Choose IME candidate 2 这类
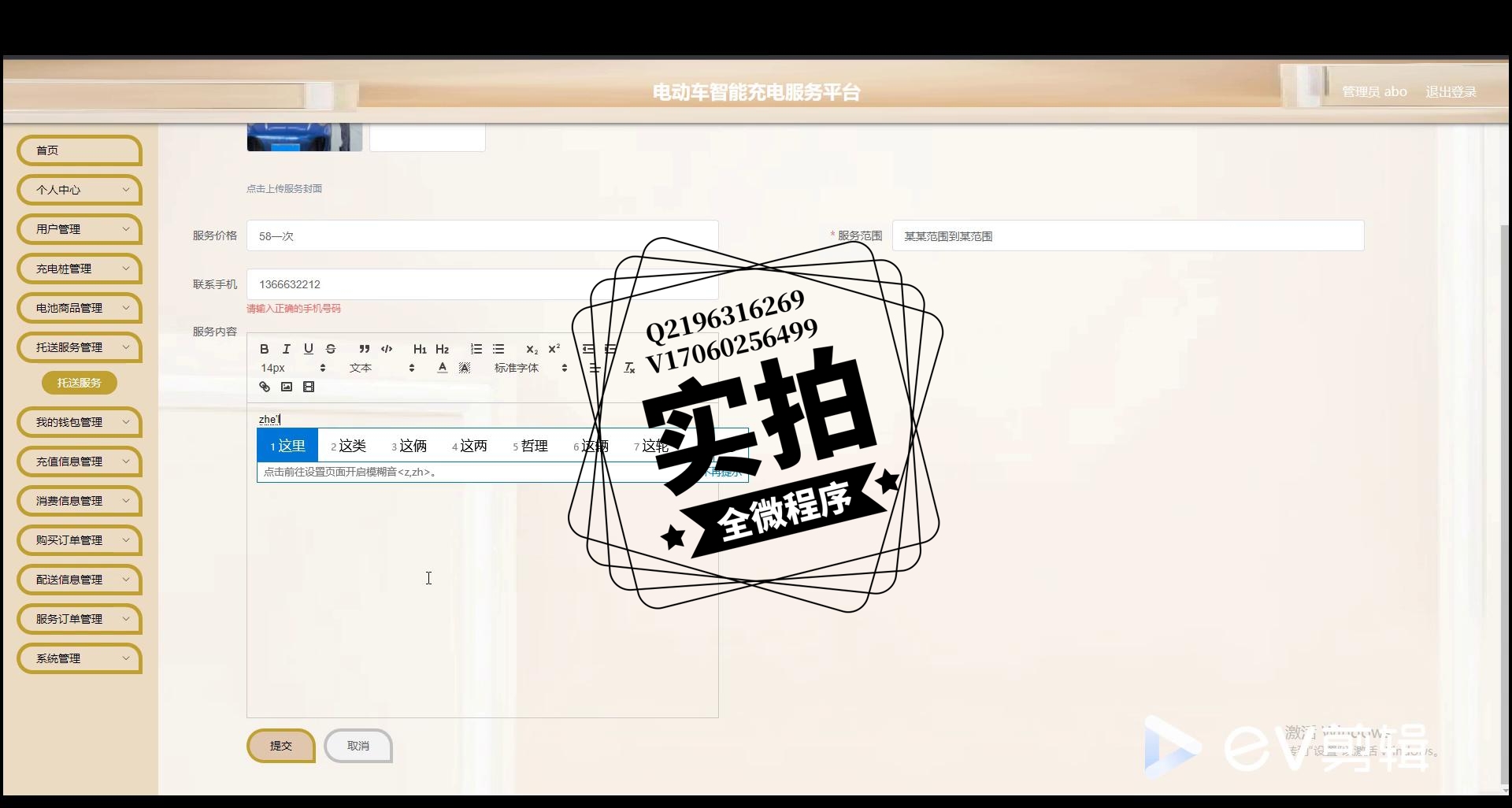 click(348, 446)
